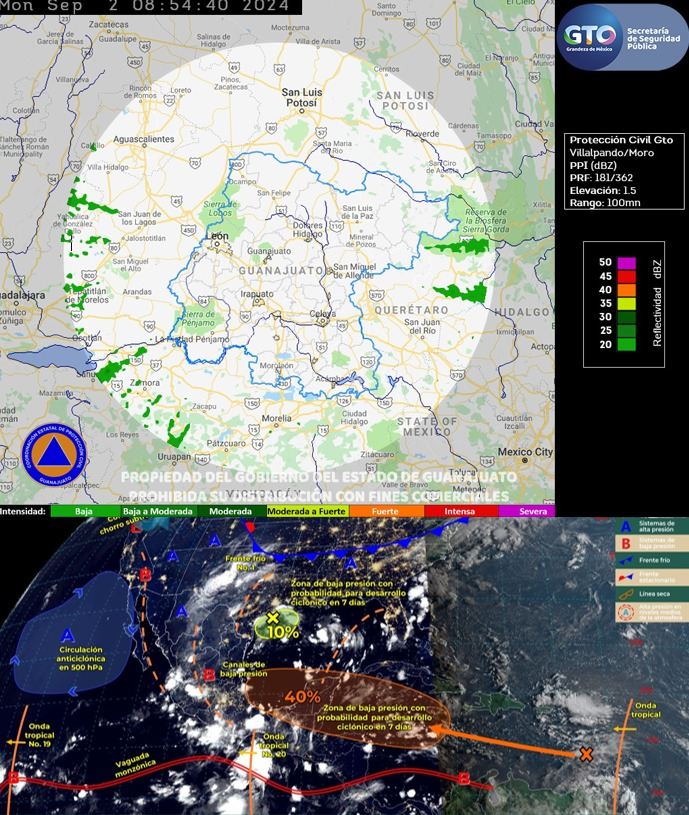This screenshot has height=815, width=689.
Task: Click the '10%' cyclonic probability label
Action: (x=283, y=632)
